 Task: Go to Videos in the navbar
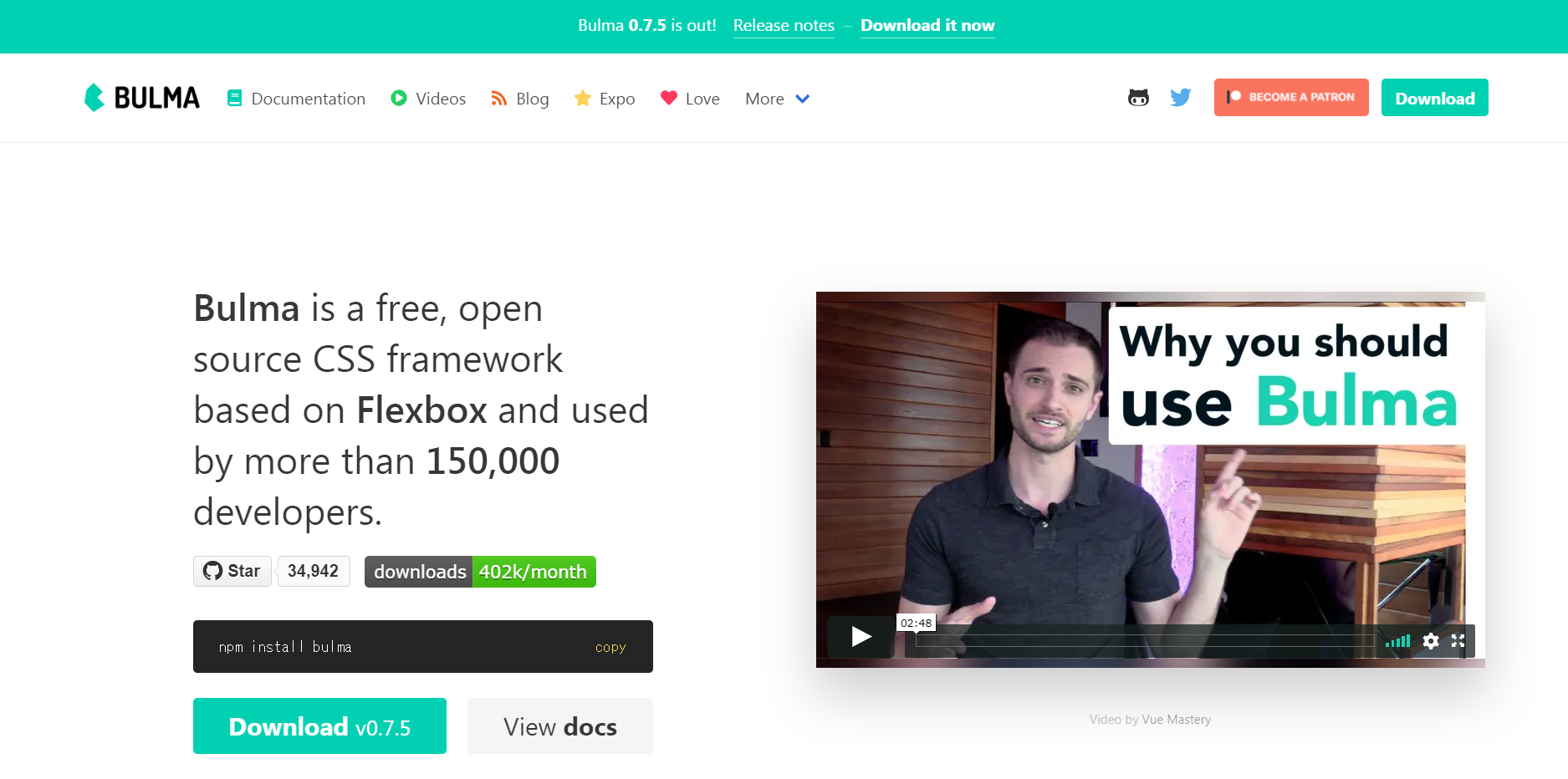tap(428, 99)
